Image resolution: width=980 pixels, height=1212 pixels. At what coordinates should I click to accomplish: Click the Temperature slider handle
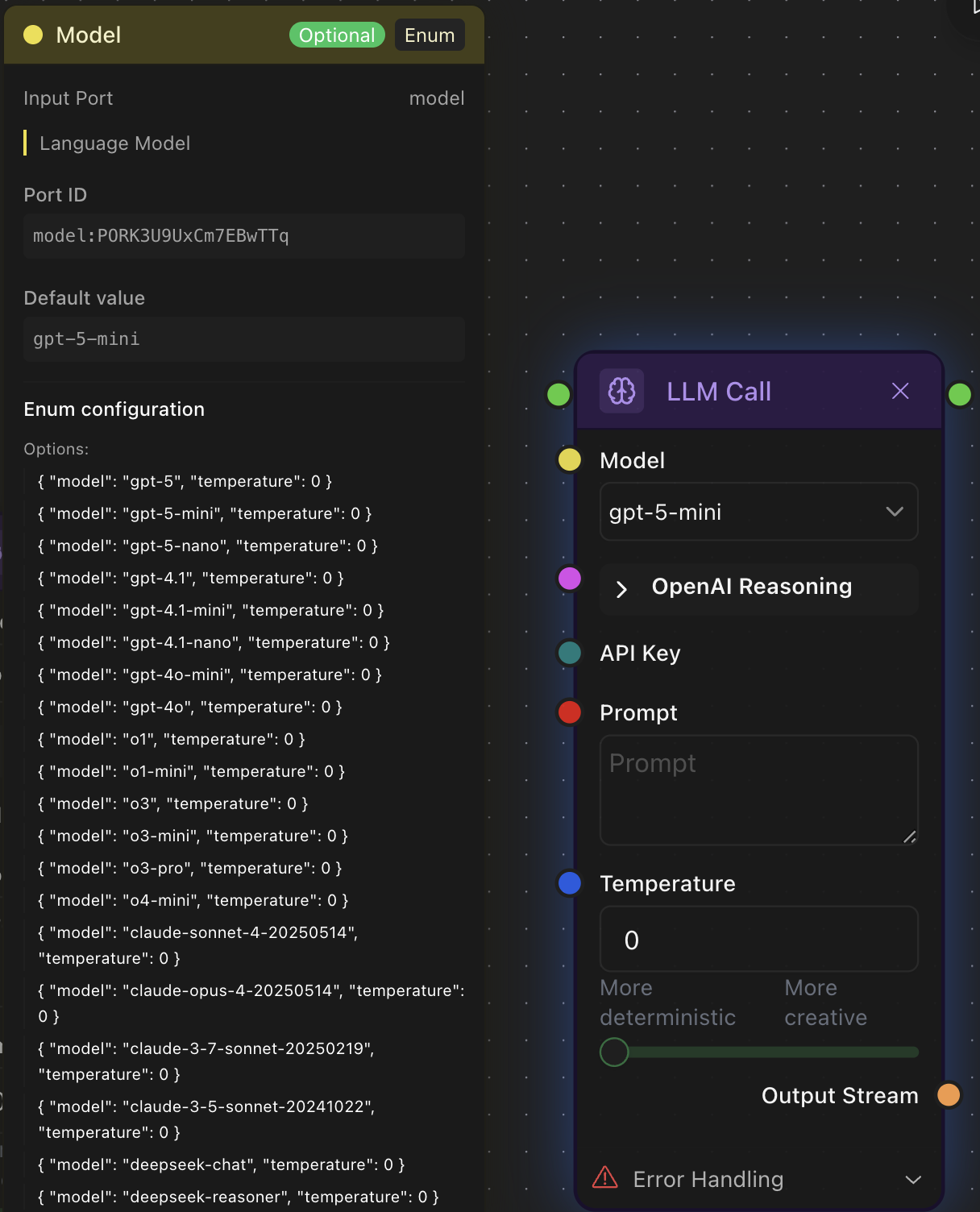(614, 1052)
